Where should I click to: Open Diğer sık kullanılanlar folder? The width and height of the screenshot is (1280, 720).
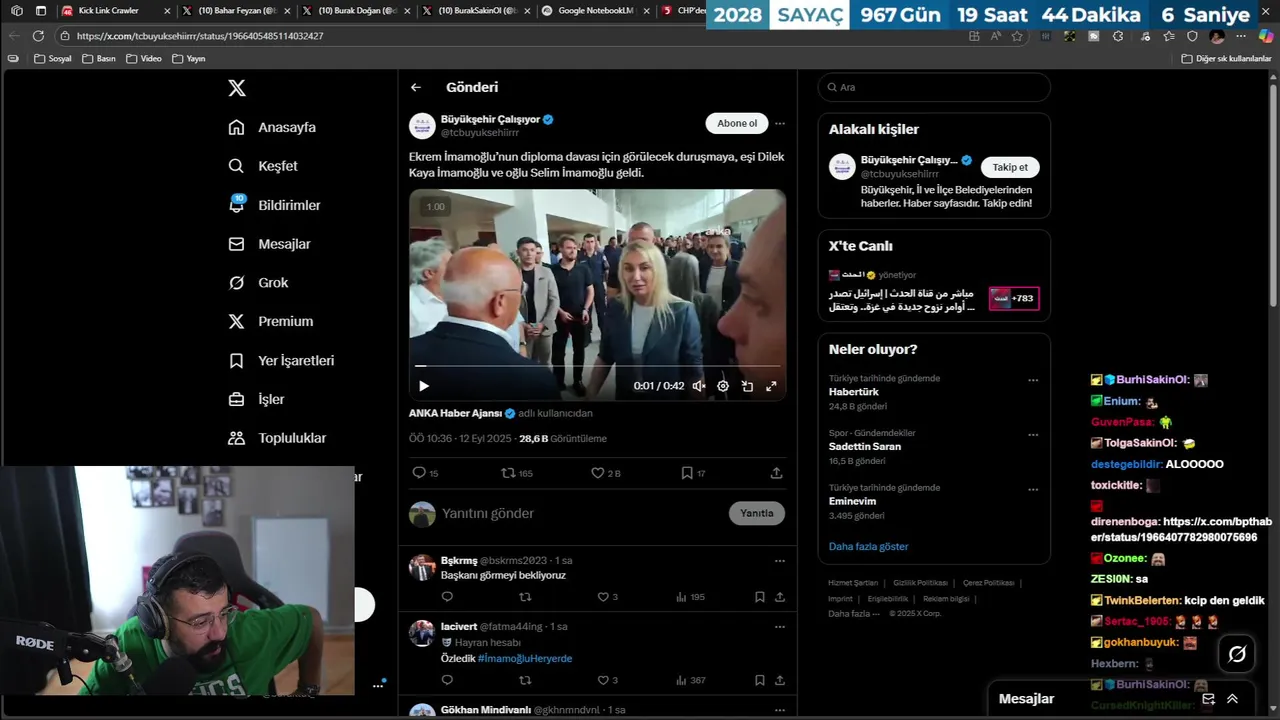tap(1226, 58)
